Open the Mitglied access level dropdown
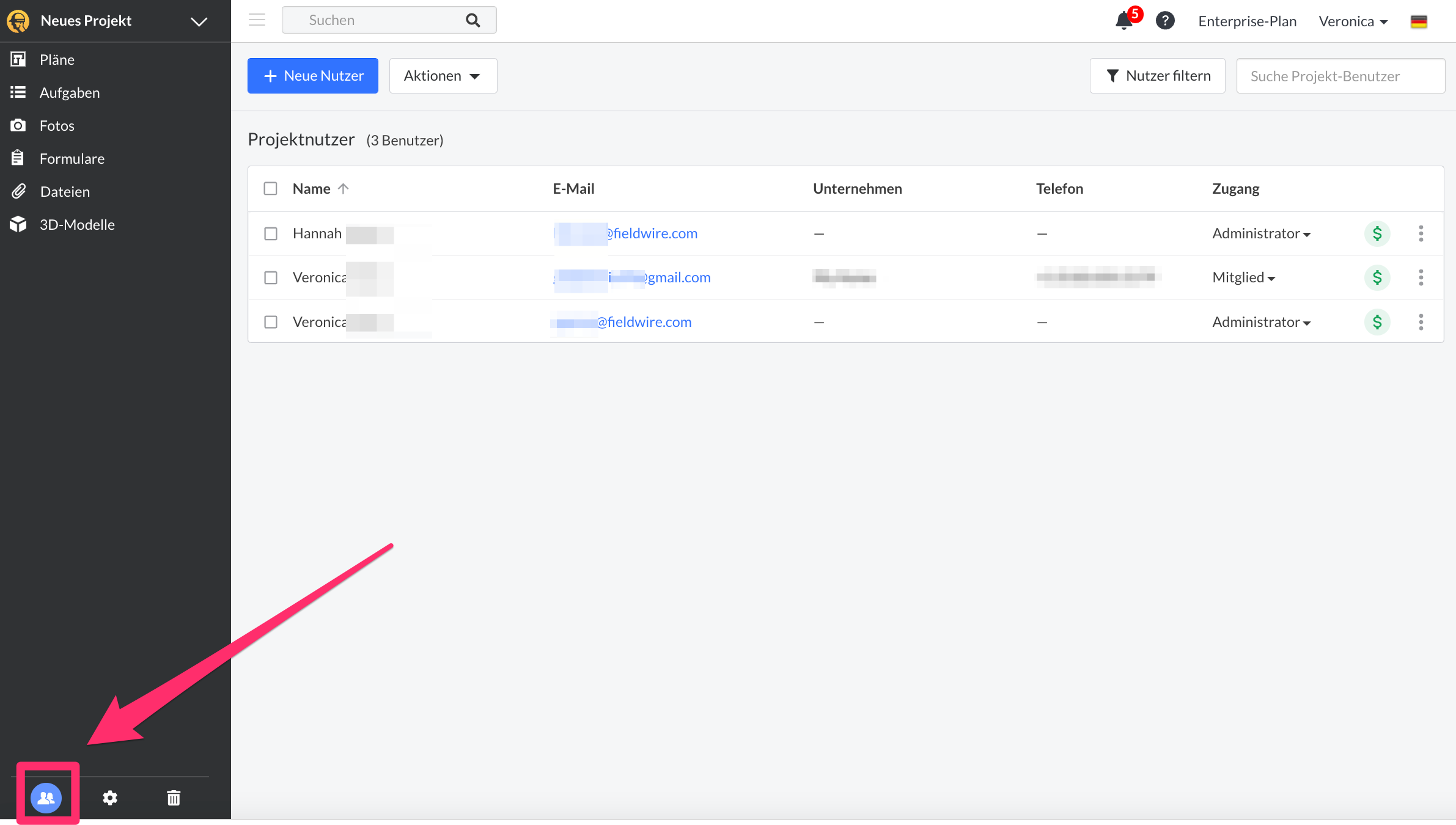 [x=1244, y=277]
